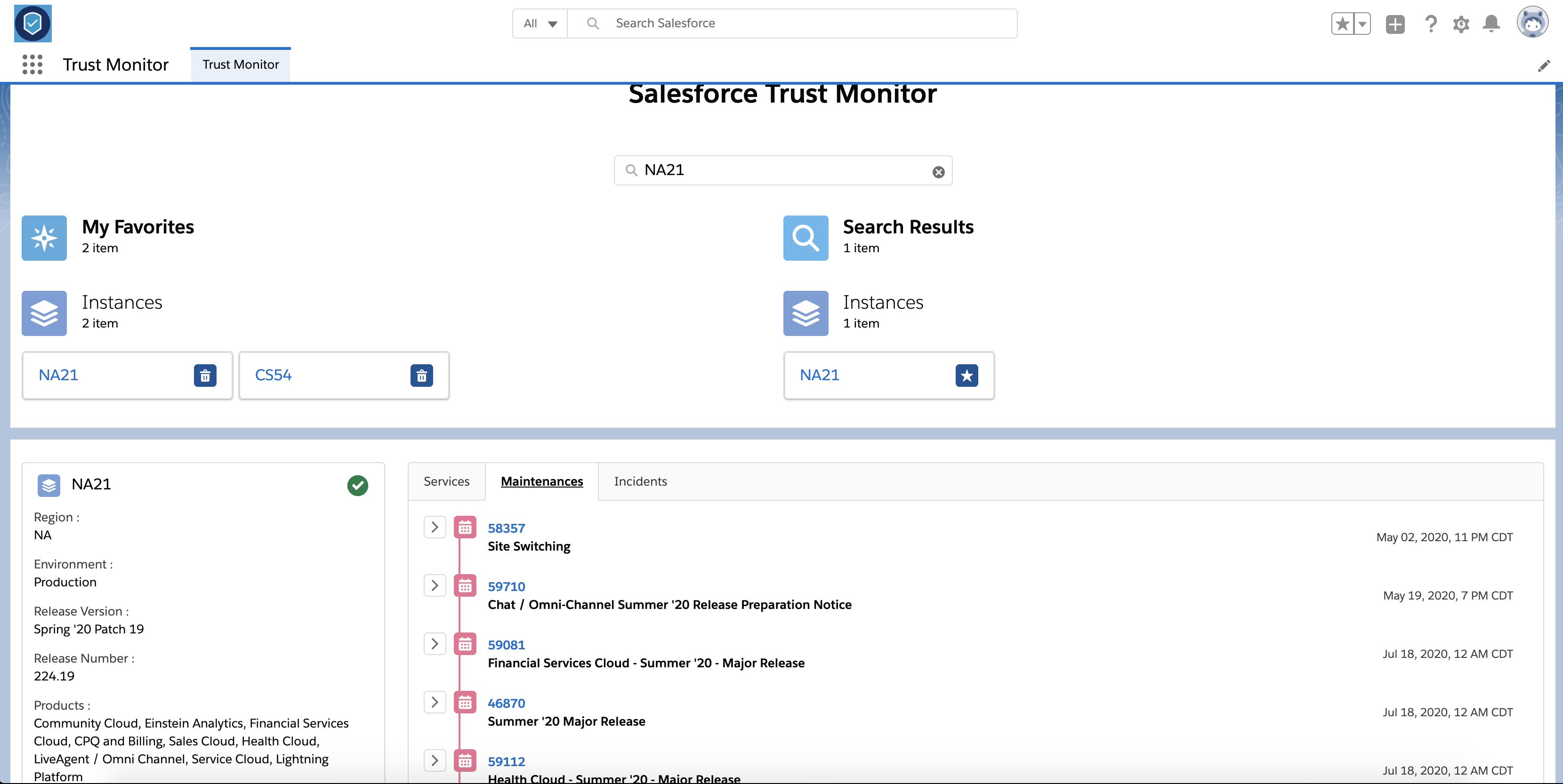The height and width of the screenshot is (784, 1563).
Task: Switch to the Services tab
Action: coord(446,481)
